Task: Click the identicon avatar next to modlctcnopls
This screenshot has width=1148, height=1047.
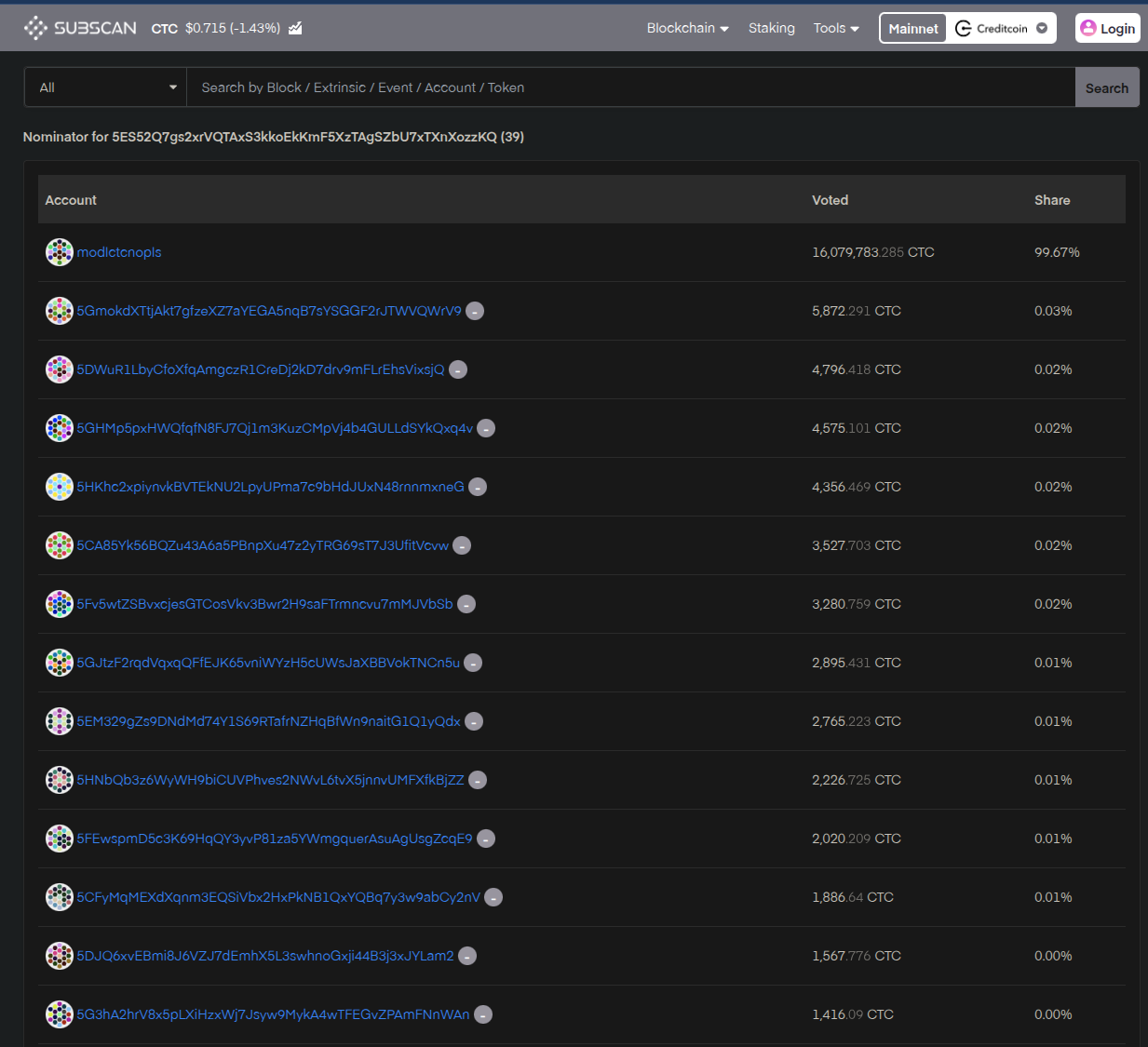Action: (x=60, y=252)
